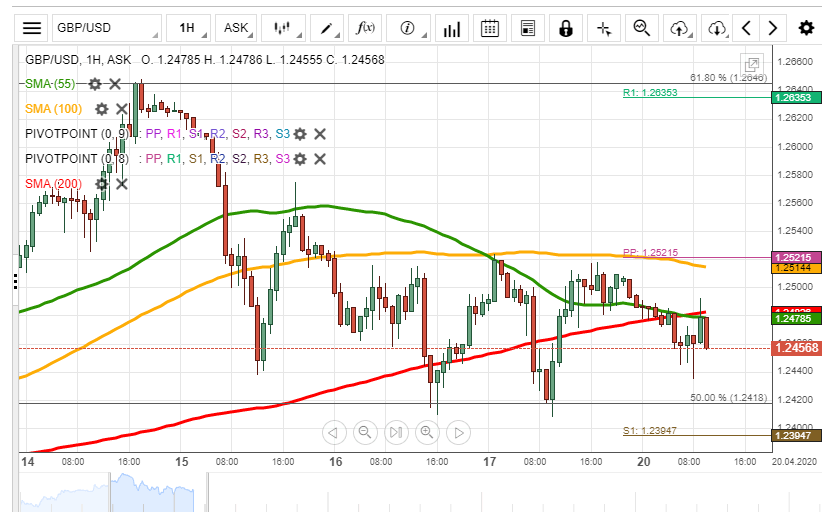Open the hamburger main menu
The image size is (831, 526).
pyautogui.click(x=32, y=28)
